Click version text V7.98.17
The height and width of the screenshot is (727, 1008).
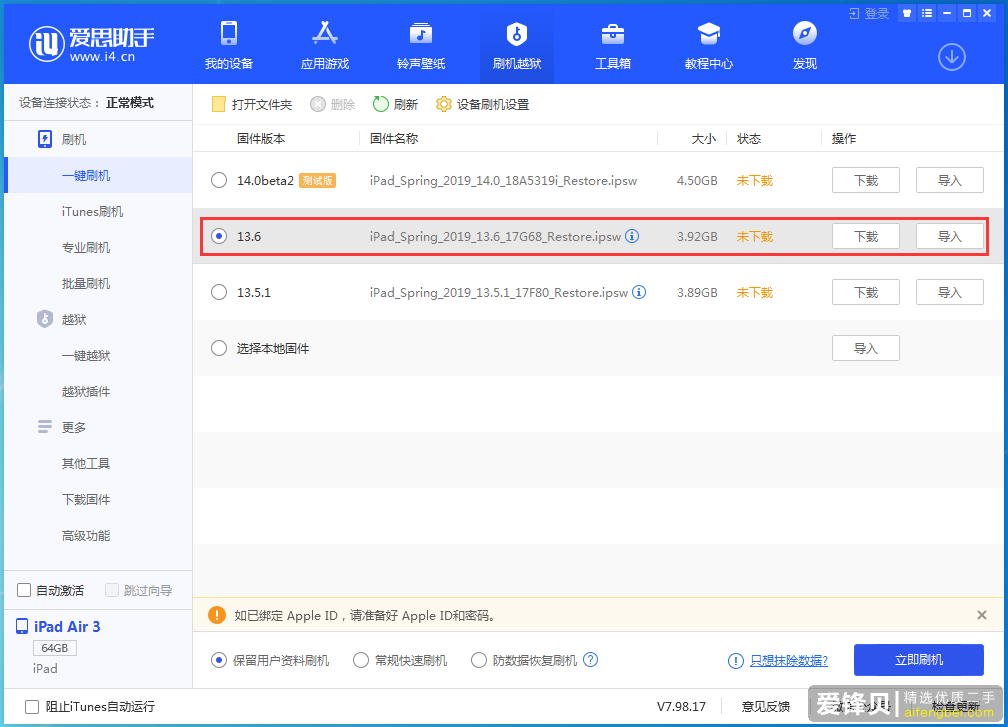pyautogui.click(x=681, y=706)
